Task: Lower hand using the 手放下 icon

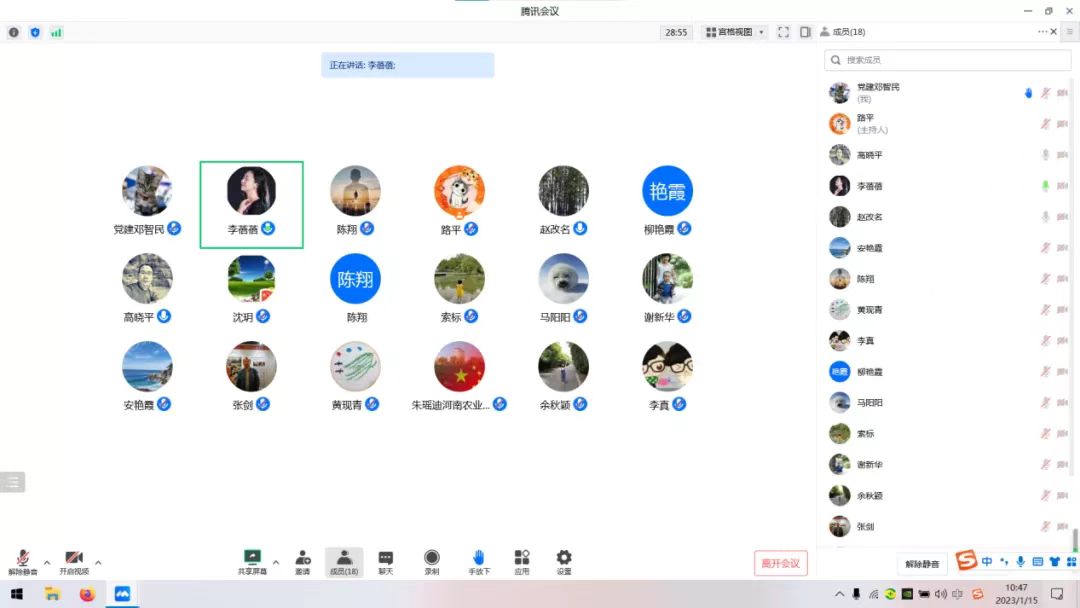Action: click(479, 561)
